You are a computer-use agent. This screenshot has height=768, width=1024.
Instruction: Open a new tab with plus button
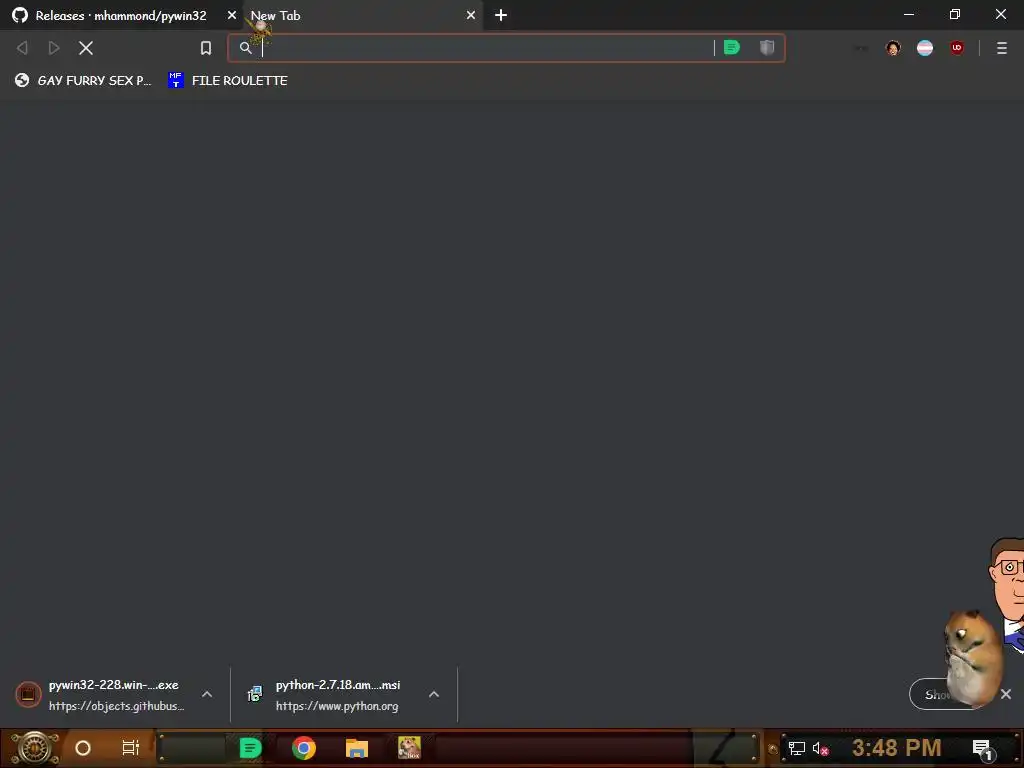coord(501,15)
